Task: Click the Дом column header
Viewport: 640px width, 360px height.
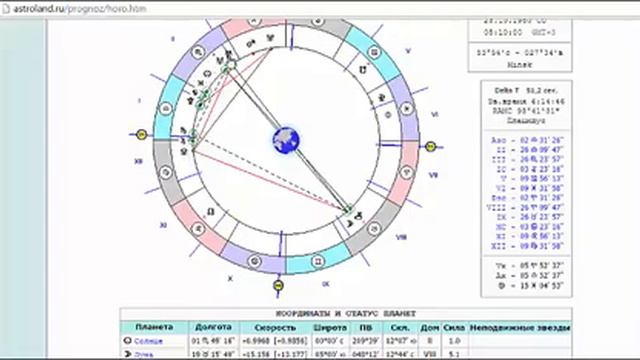Action: [x=429, y=327]
